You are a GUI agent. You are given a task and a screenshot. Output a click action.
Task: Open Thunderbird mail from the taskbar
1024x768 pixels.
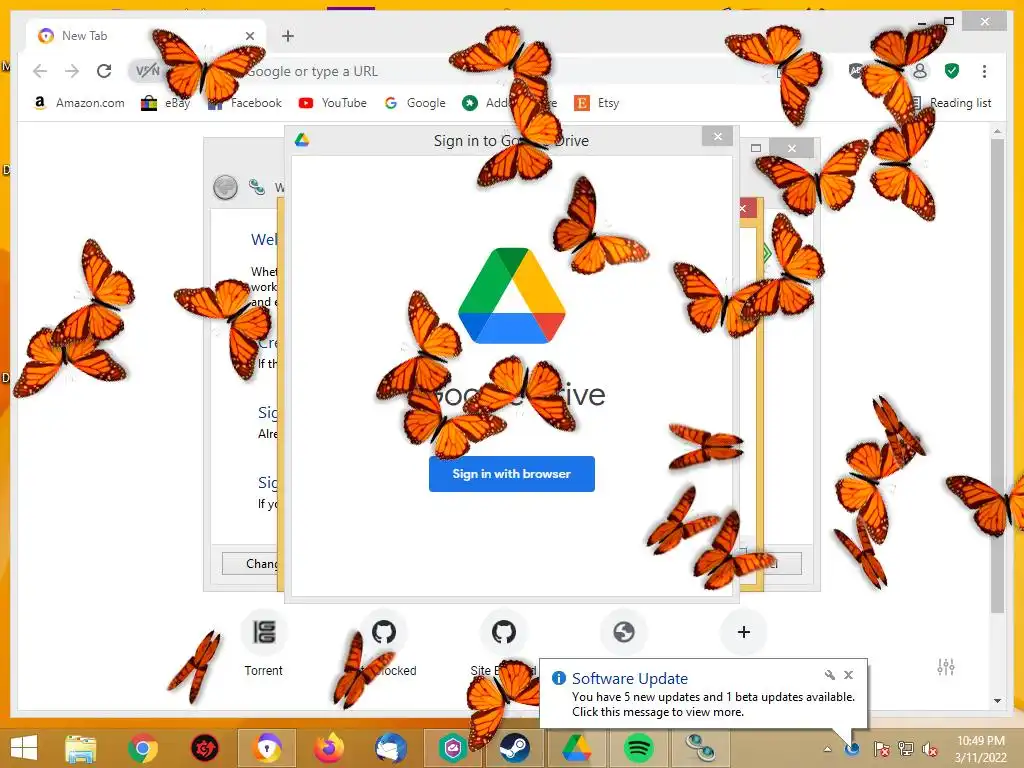[x=391, y=748]
